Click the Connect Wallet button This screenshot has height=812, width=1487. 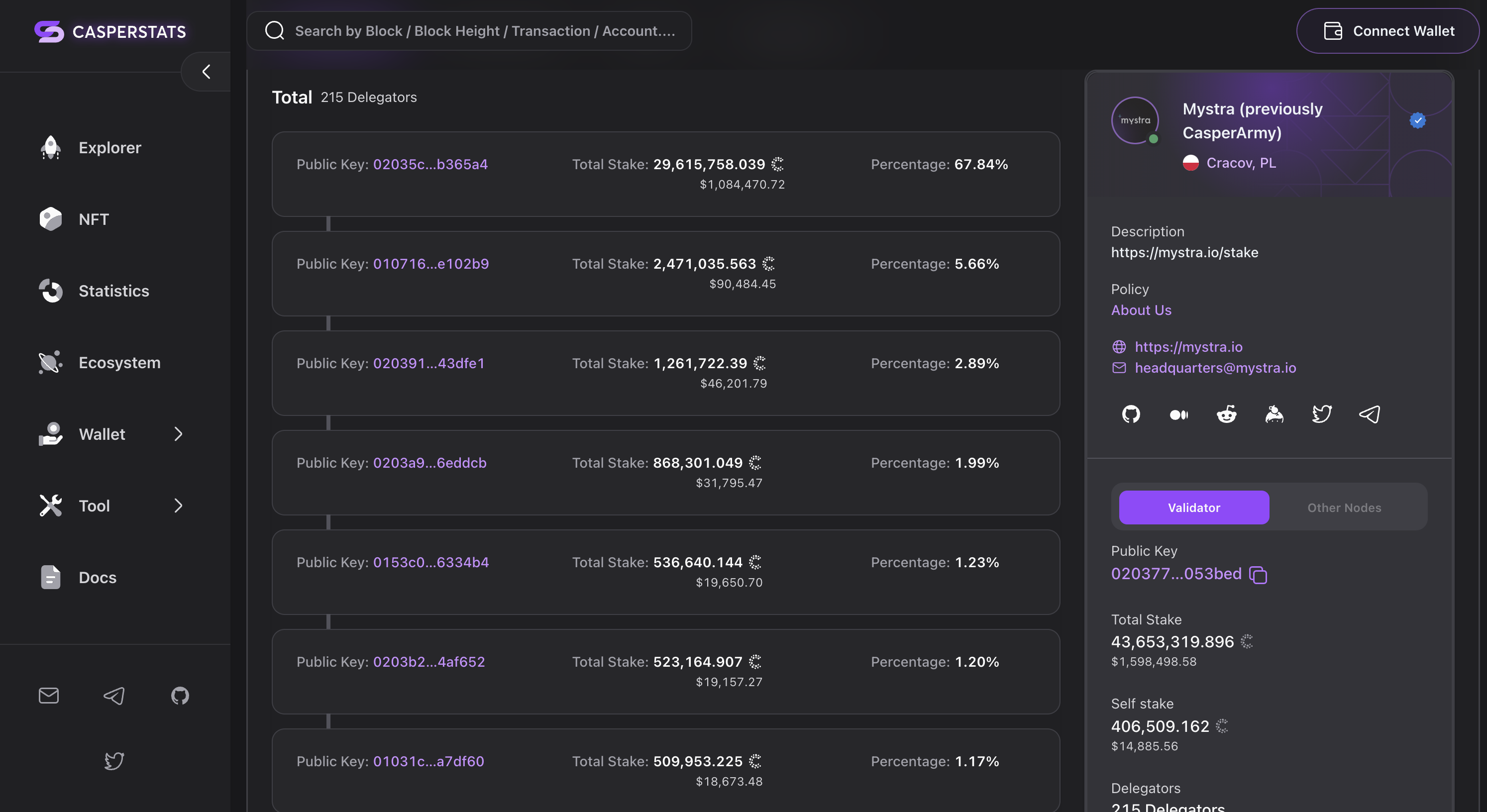(x=1387, y=30)
